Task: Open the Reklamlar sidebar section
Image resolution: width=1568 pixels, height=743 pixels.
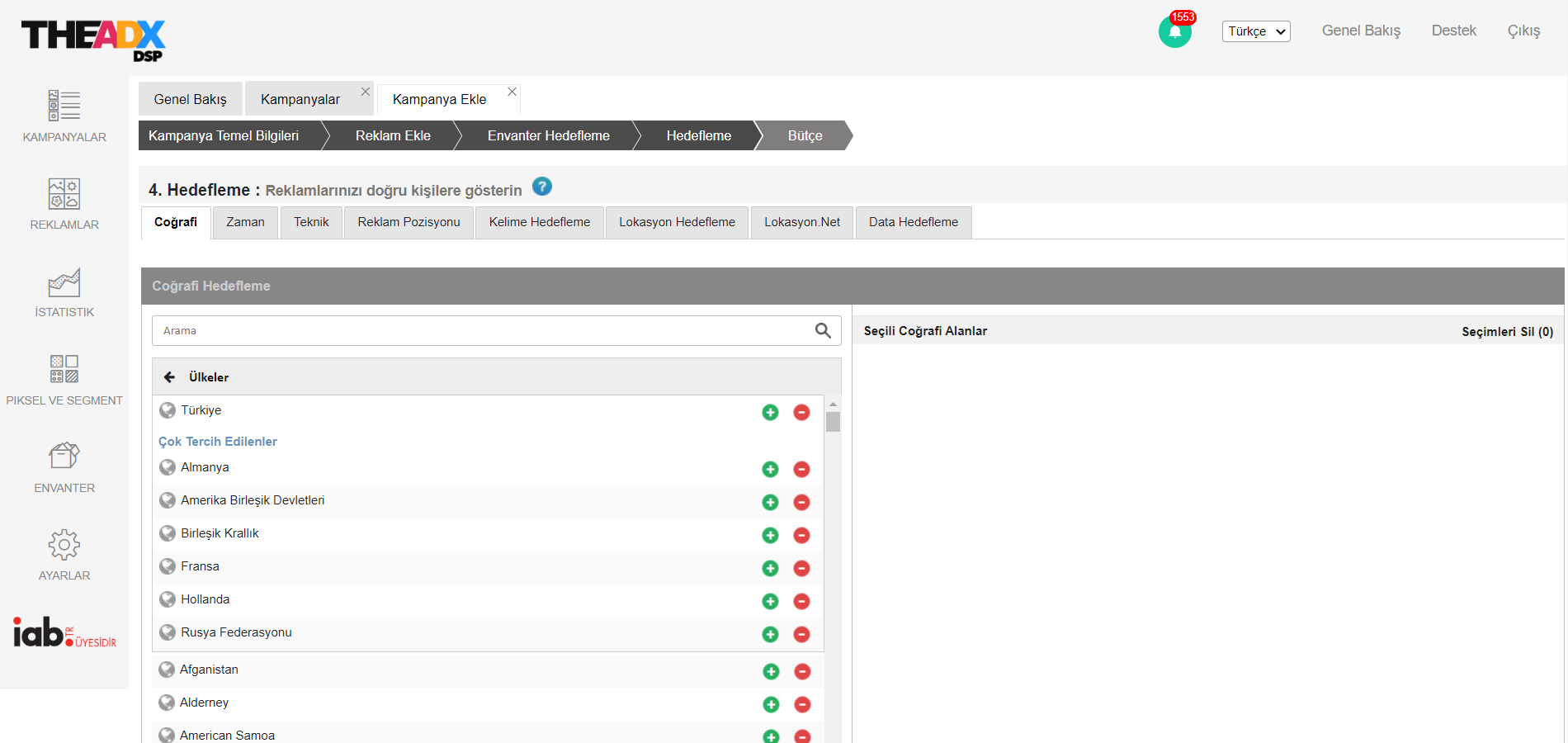Action: pos(64,194)
